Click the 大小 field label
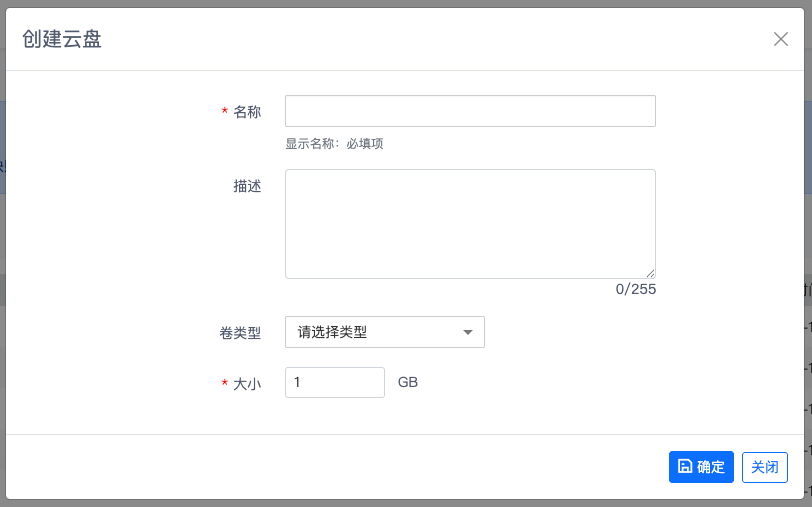The height and width of the screenshot is (507, 812). pos(247,383)
